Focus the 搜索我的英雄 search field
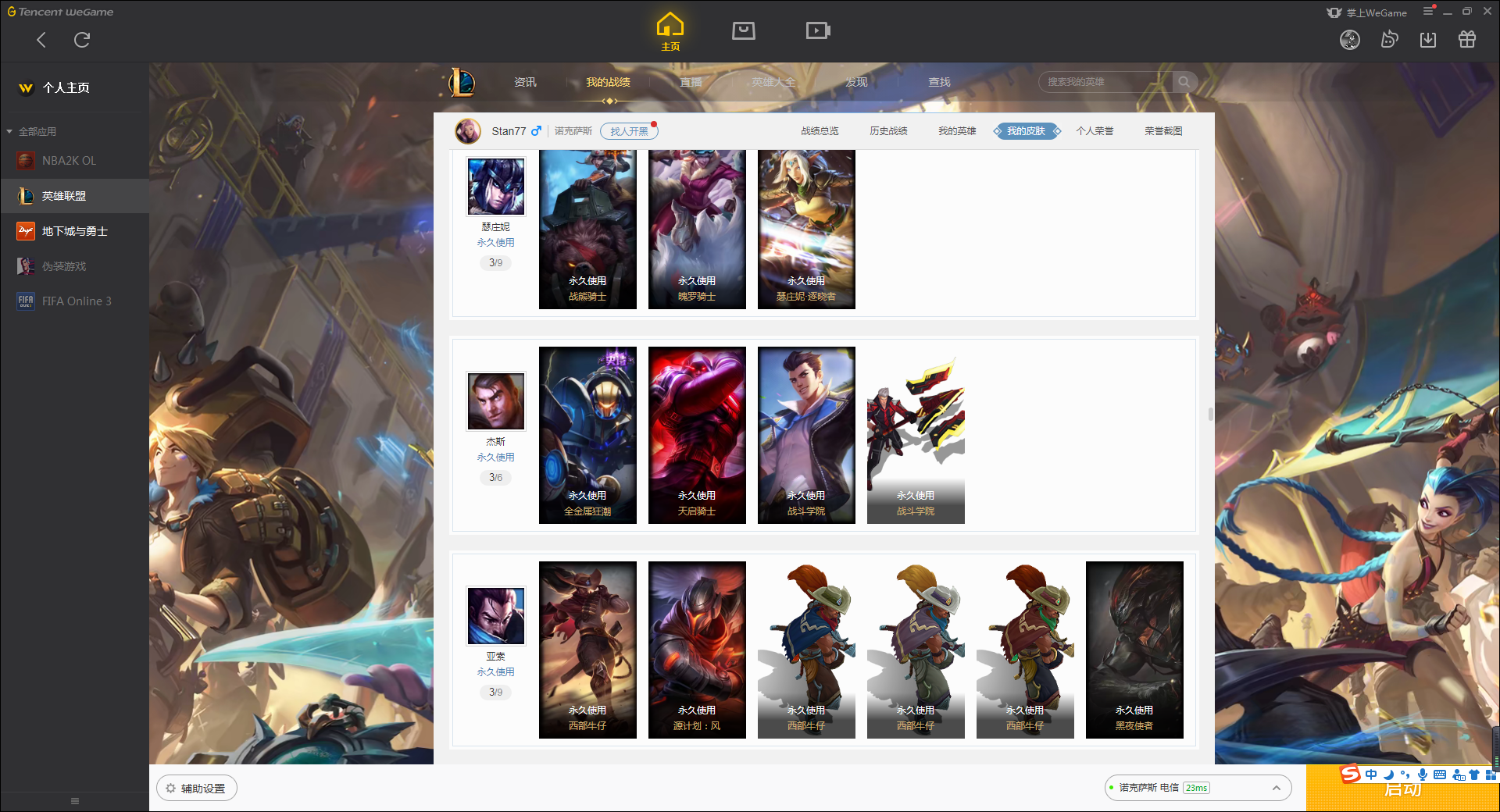 click(x=1105, y=82)
